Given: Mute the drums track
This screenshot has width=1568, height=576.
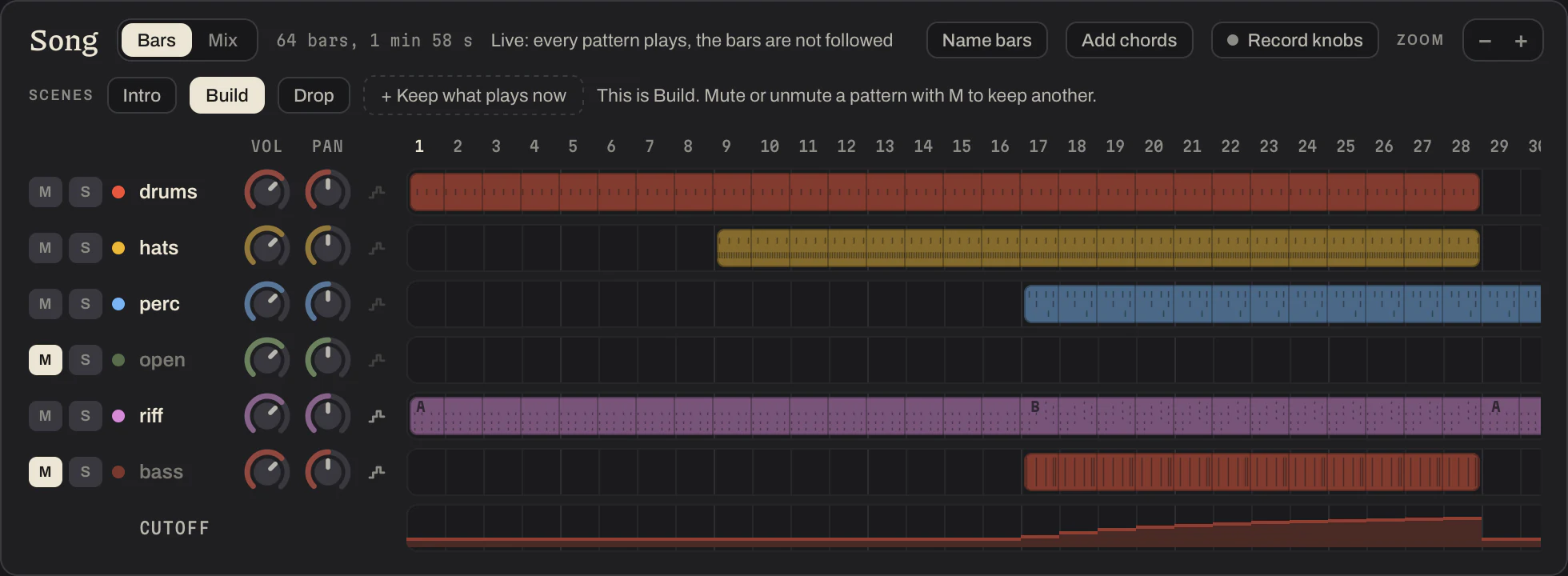Looking at the screenshot, I should coord(46,192).
